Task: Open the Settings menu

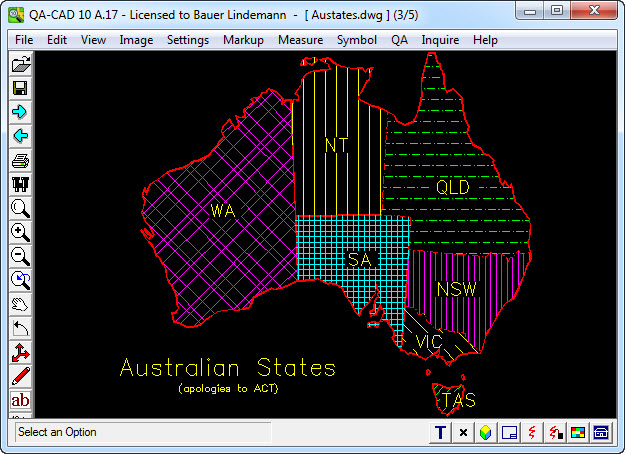Action: point(188,40)
